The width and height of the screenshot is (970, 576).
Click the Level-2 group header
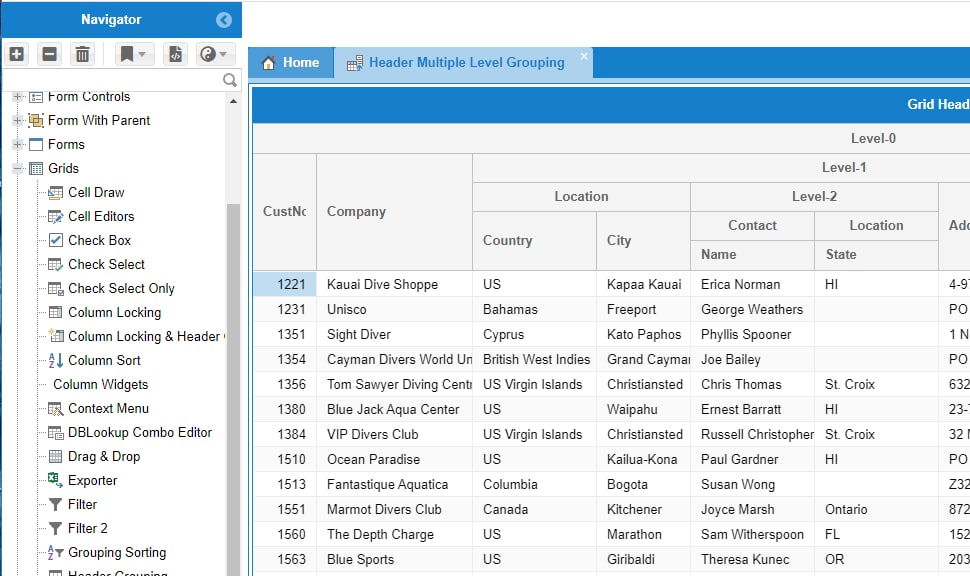tap(814, 197)
